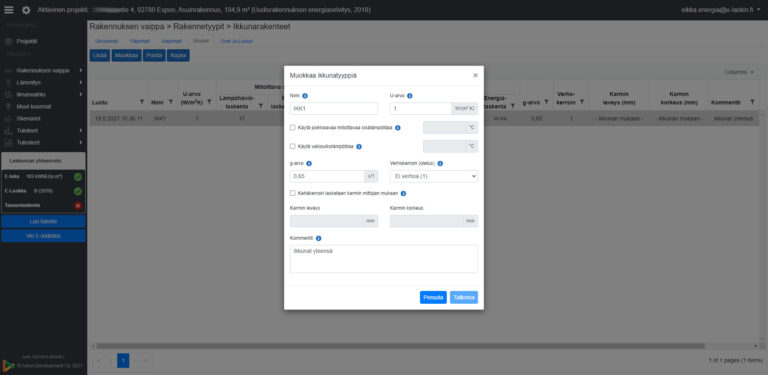
Task: Open the Columns dropdown above the table
Action: point(740,72)
